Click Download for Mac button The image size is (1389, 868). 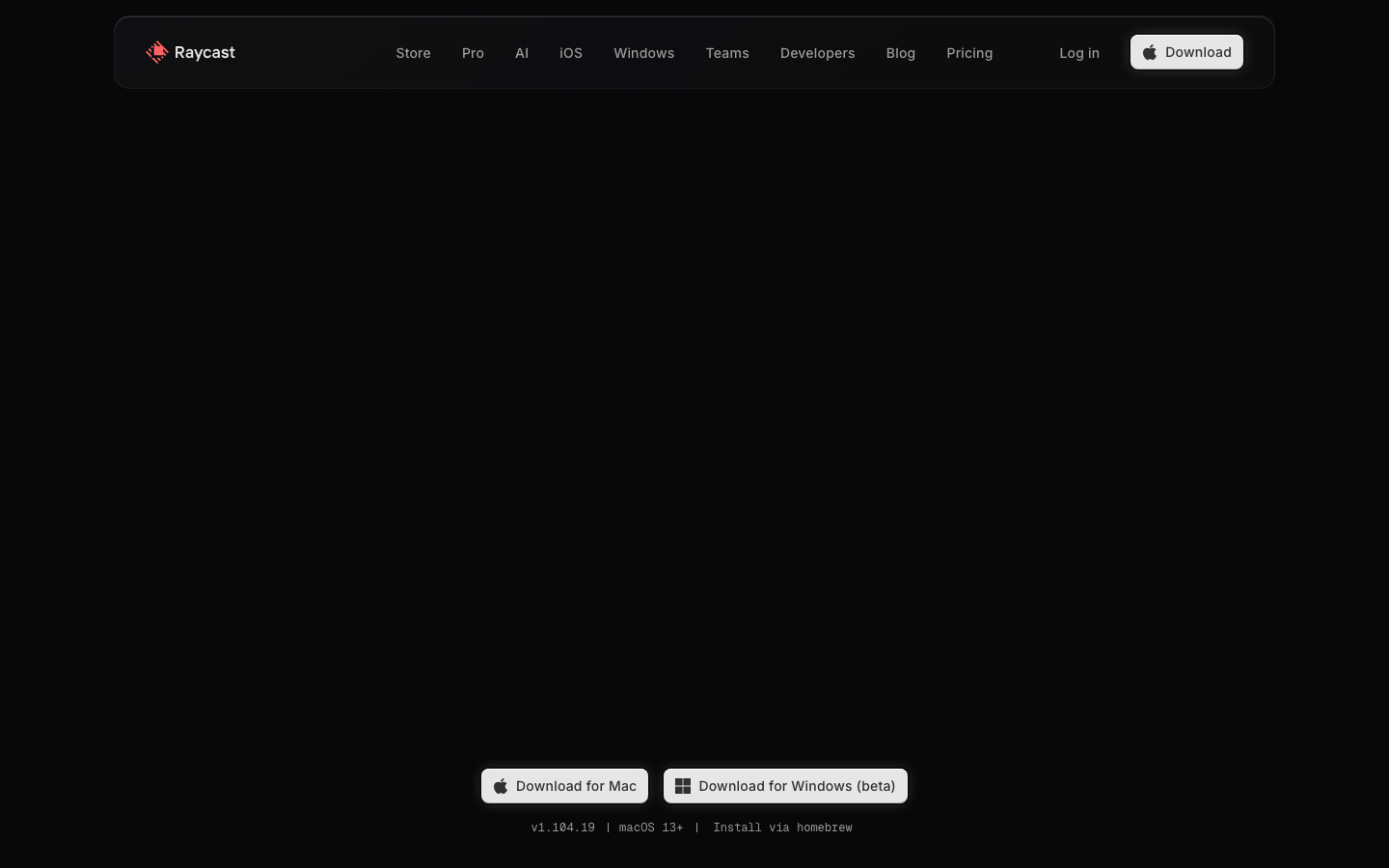(564, 786)
